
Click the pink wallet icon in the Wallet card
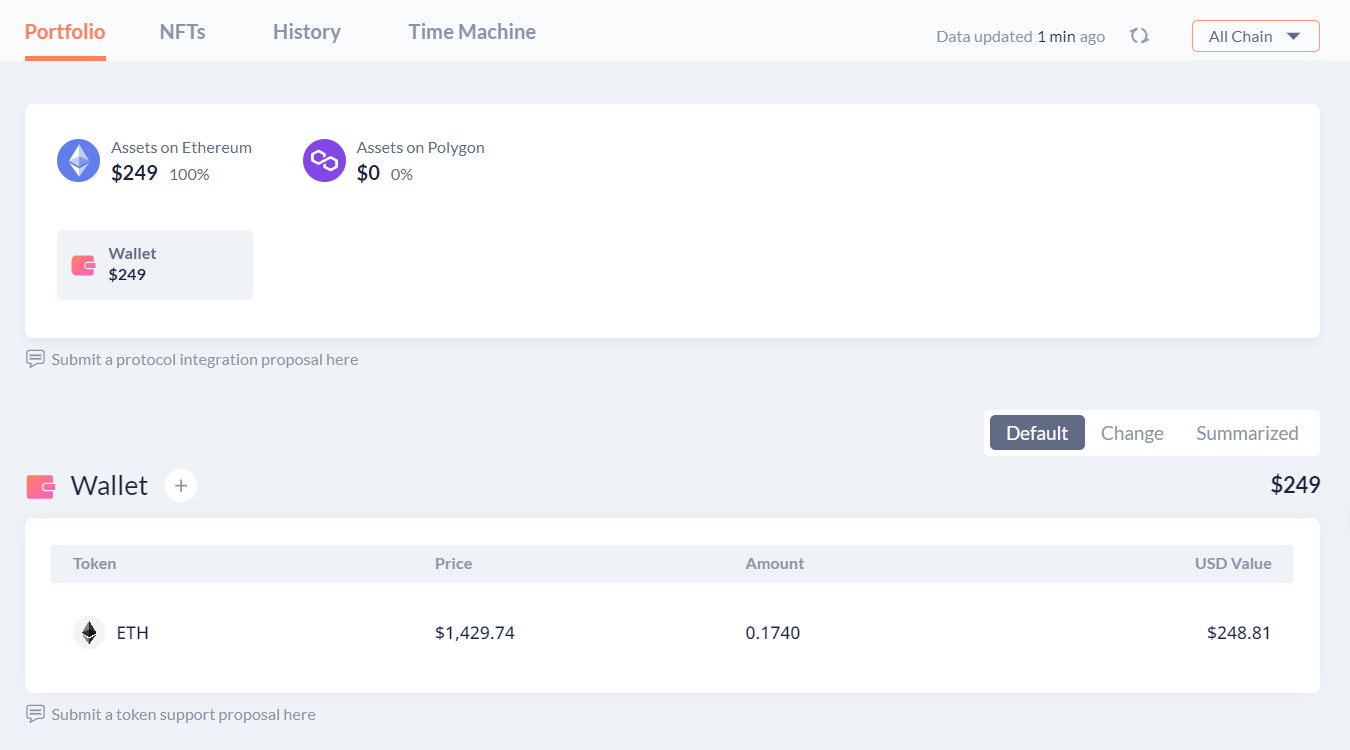[x=83, y=265]
